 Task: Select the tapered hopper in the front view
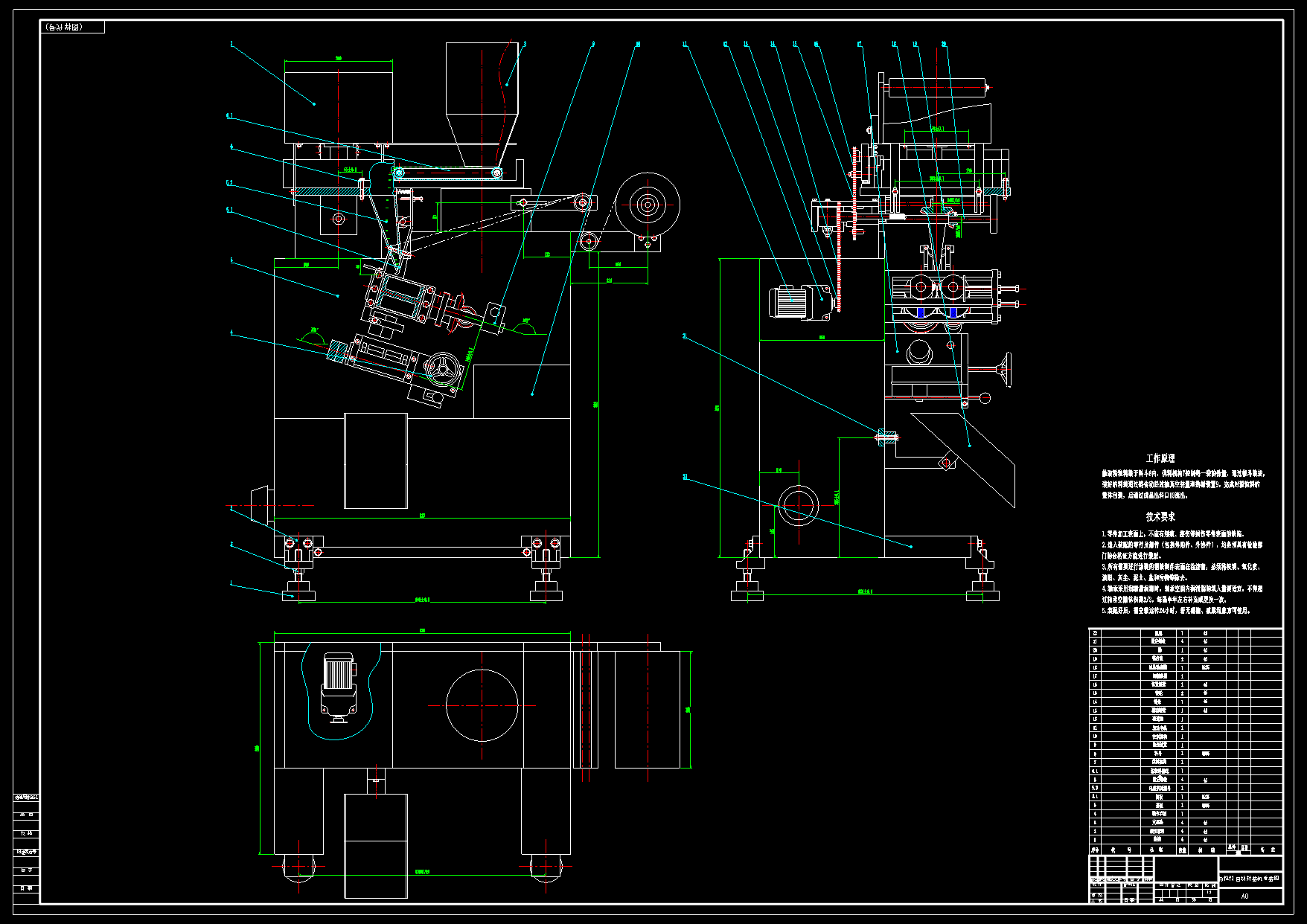pos(482,104)
